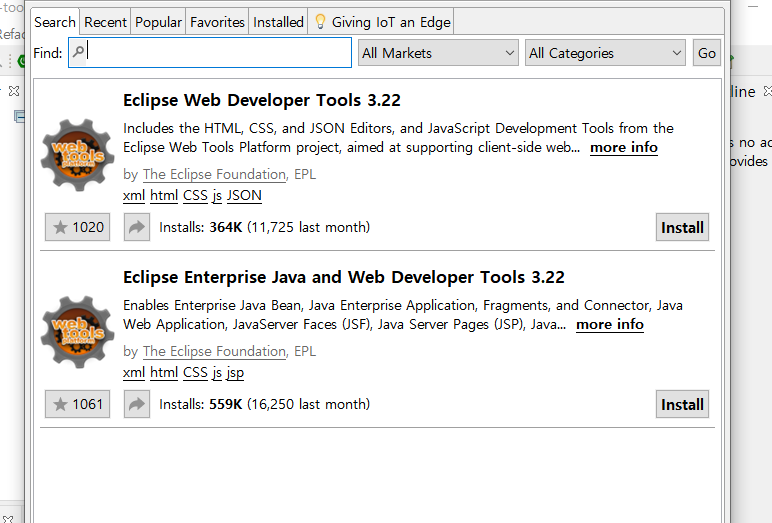Select the CSS tag under Web Developer Tools
Viewport: 772px width, 523px height.
click(195, 196)
